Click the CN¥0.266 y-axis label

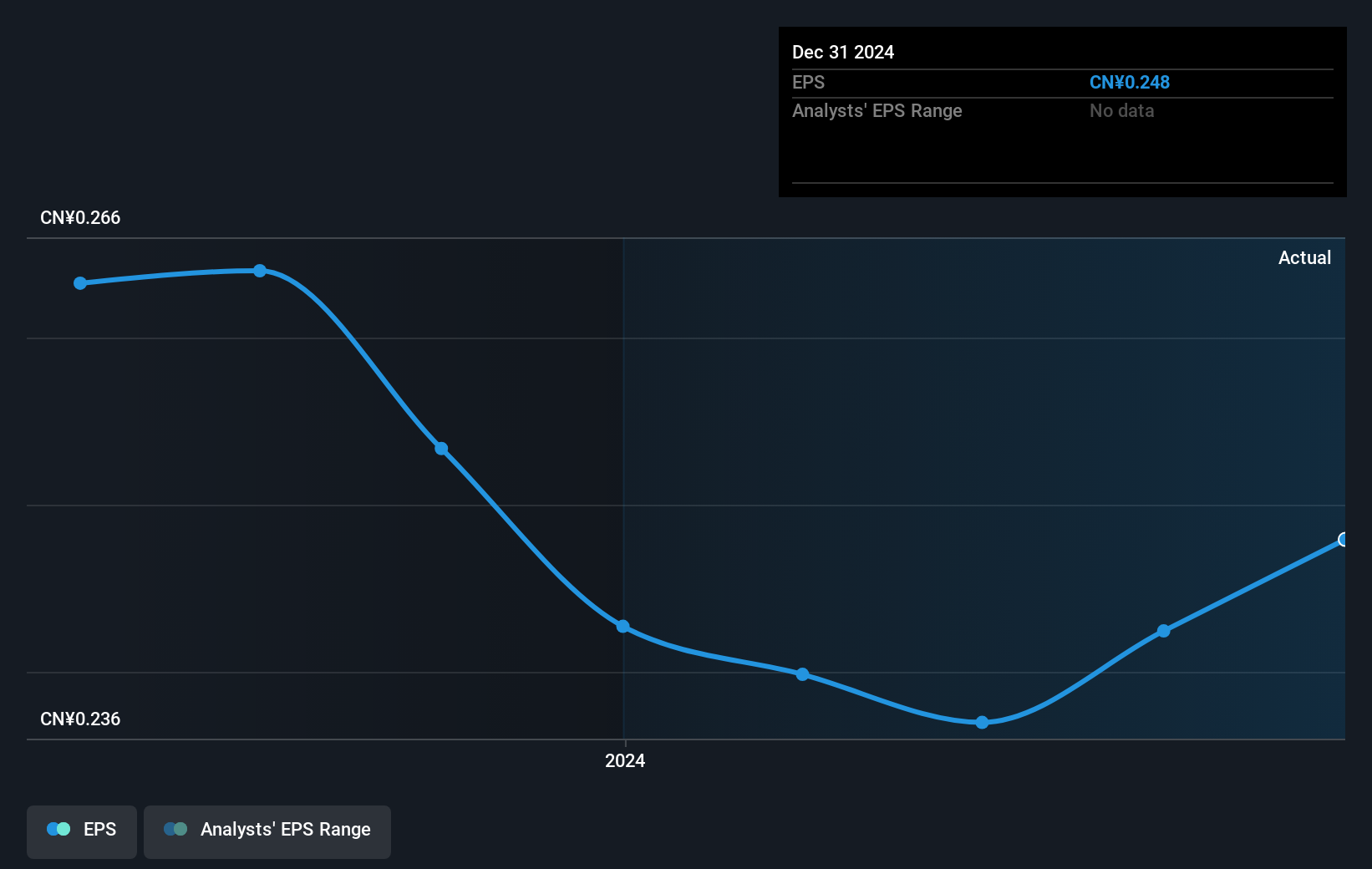click(80, 218)
